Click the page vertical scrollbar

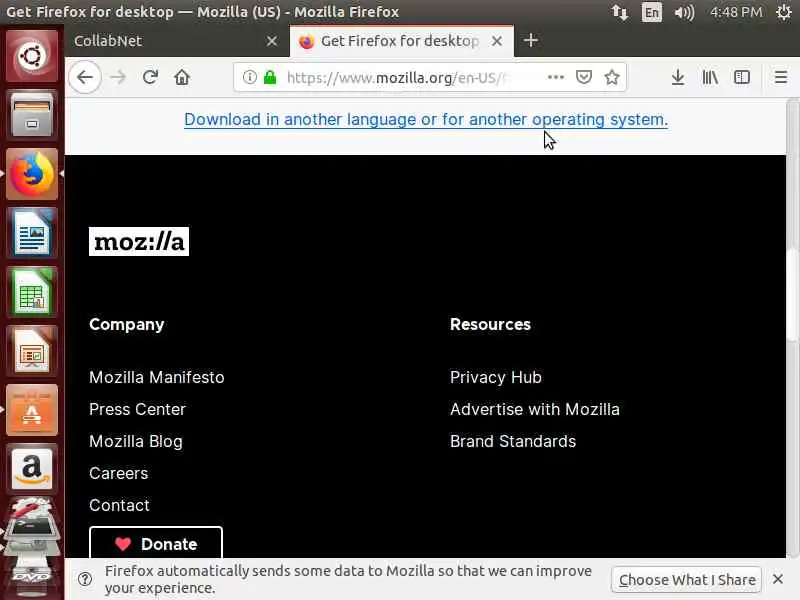(792, 293)
